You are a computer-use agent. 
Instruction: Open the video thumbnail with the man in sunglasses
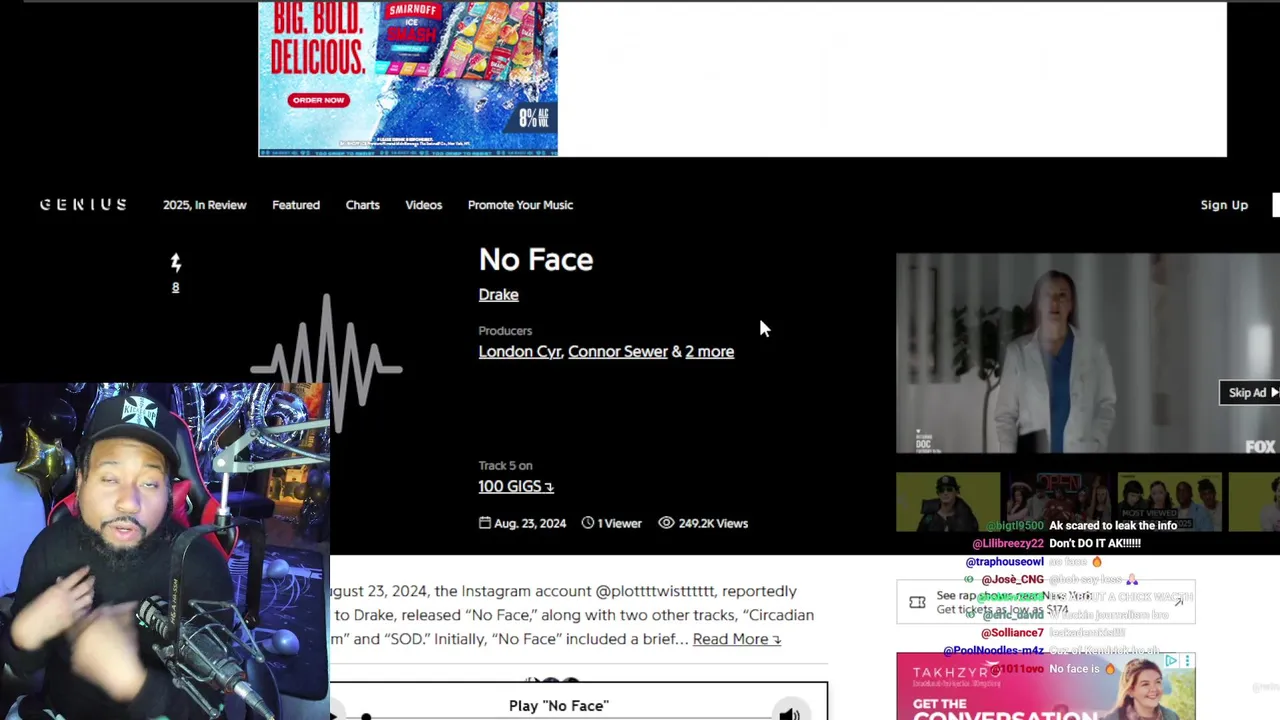point(948,502)
